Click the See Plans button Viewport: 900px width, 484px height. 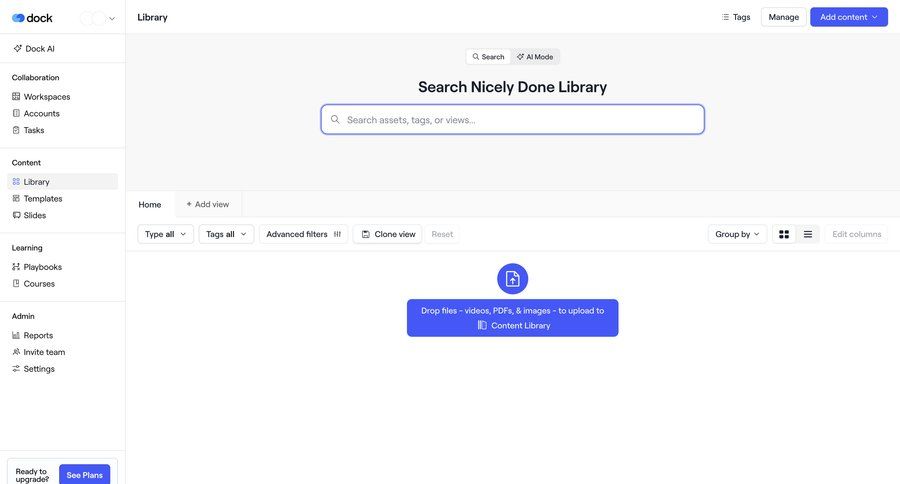(84, 474)
